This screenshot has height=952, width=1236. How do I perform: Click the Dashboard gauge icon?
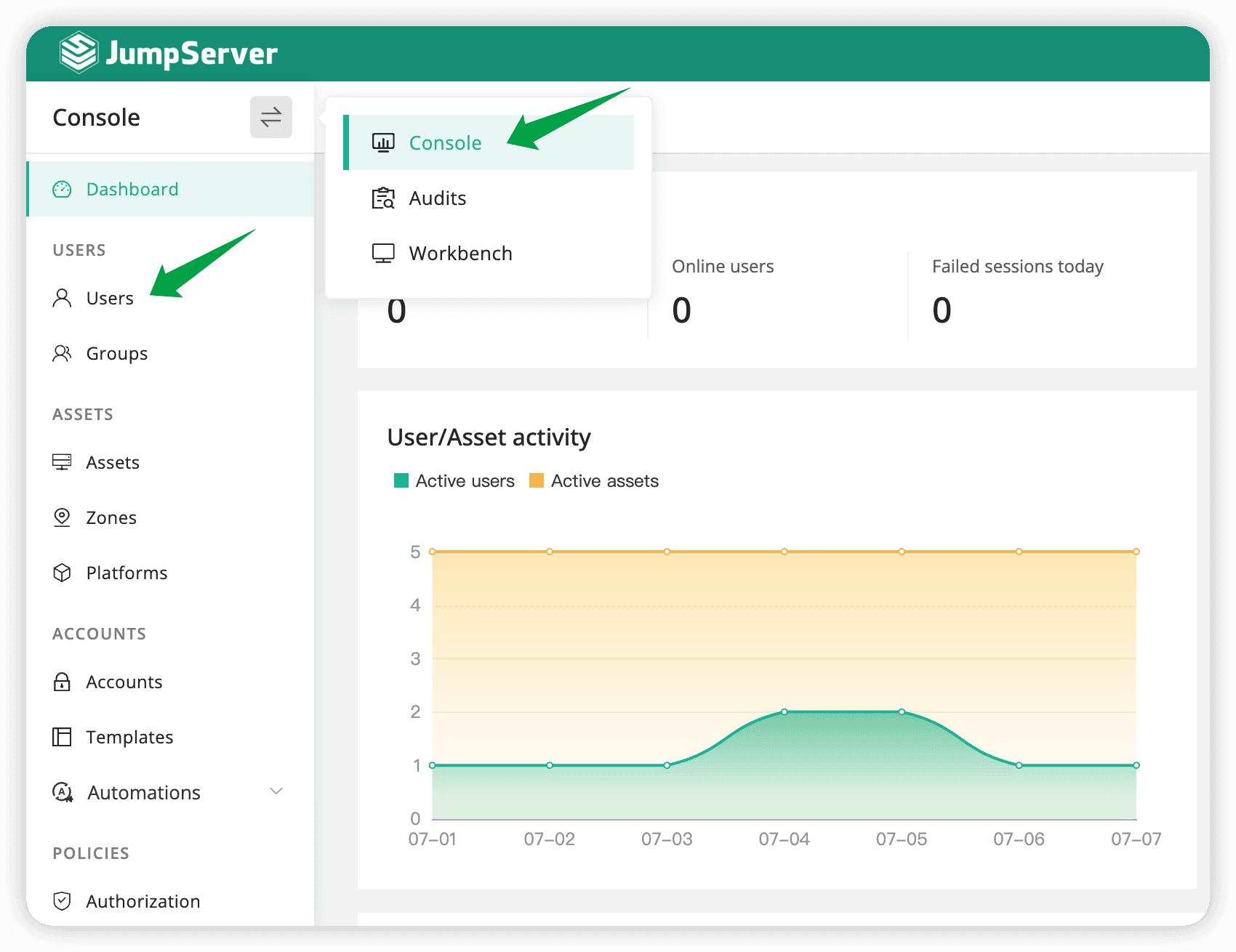(63, 190)
